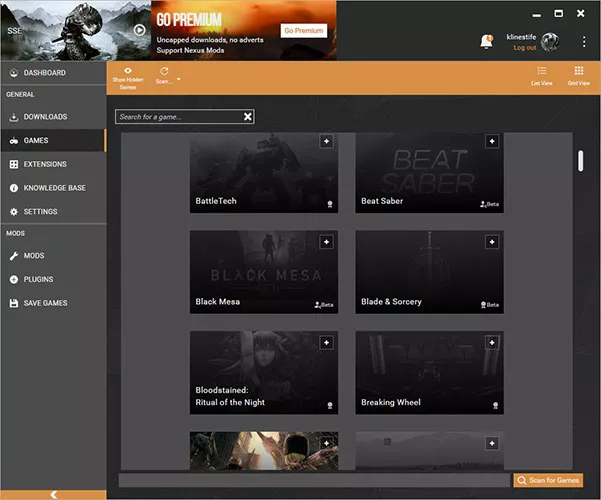Viewport: 601px width, 500px height.
Task: Open klinestife profile avatar
Action: (550, 42)
